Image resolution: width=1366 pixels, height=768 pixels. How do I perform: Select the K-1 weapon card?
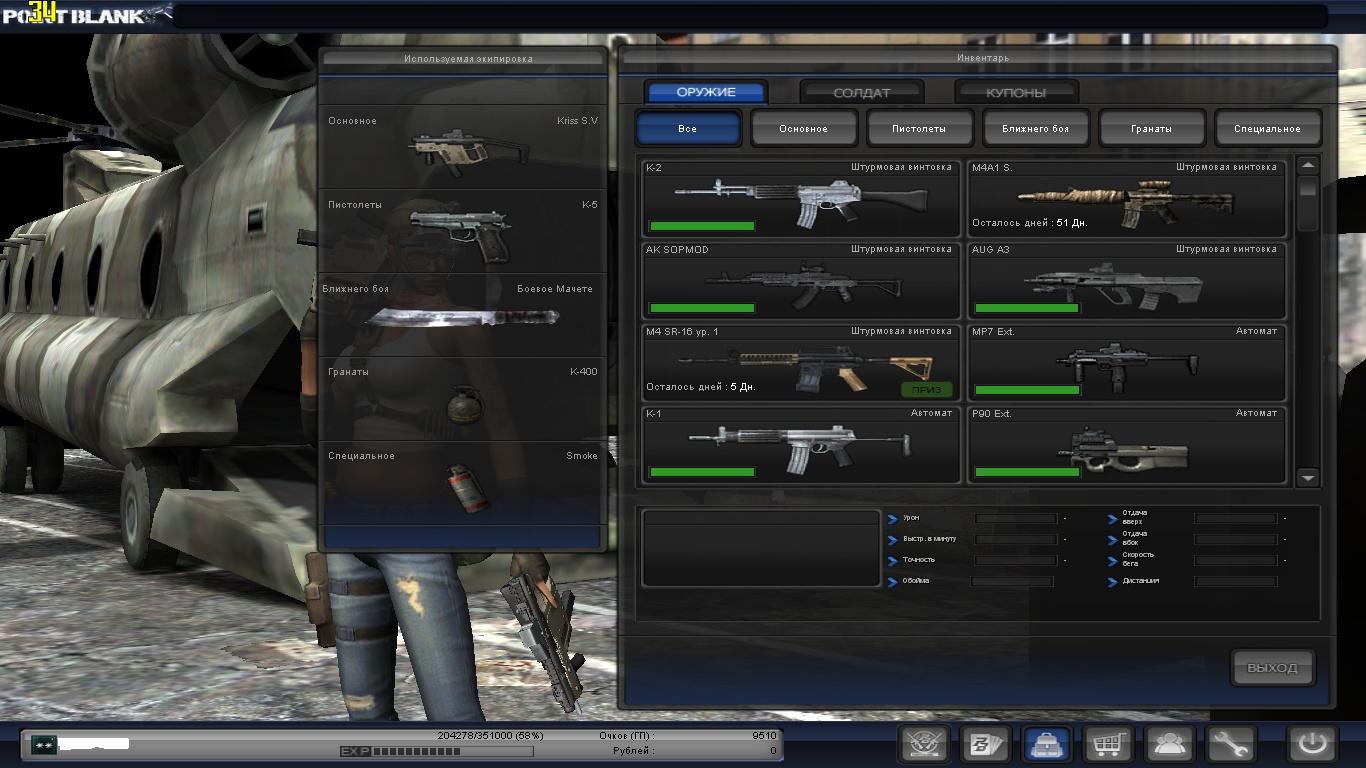[800, 444]
